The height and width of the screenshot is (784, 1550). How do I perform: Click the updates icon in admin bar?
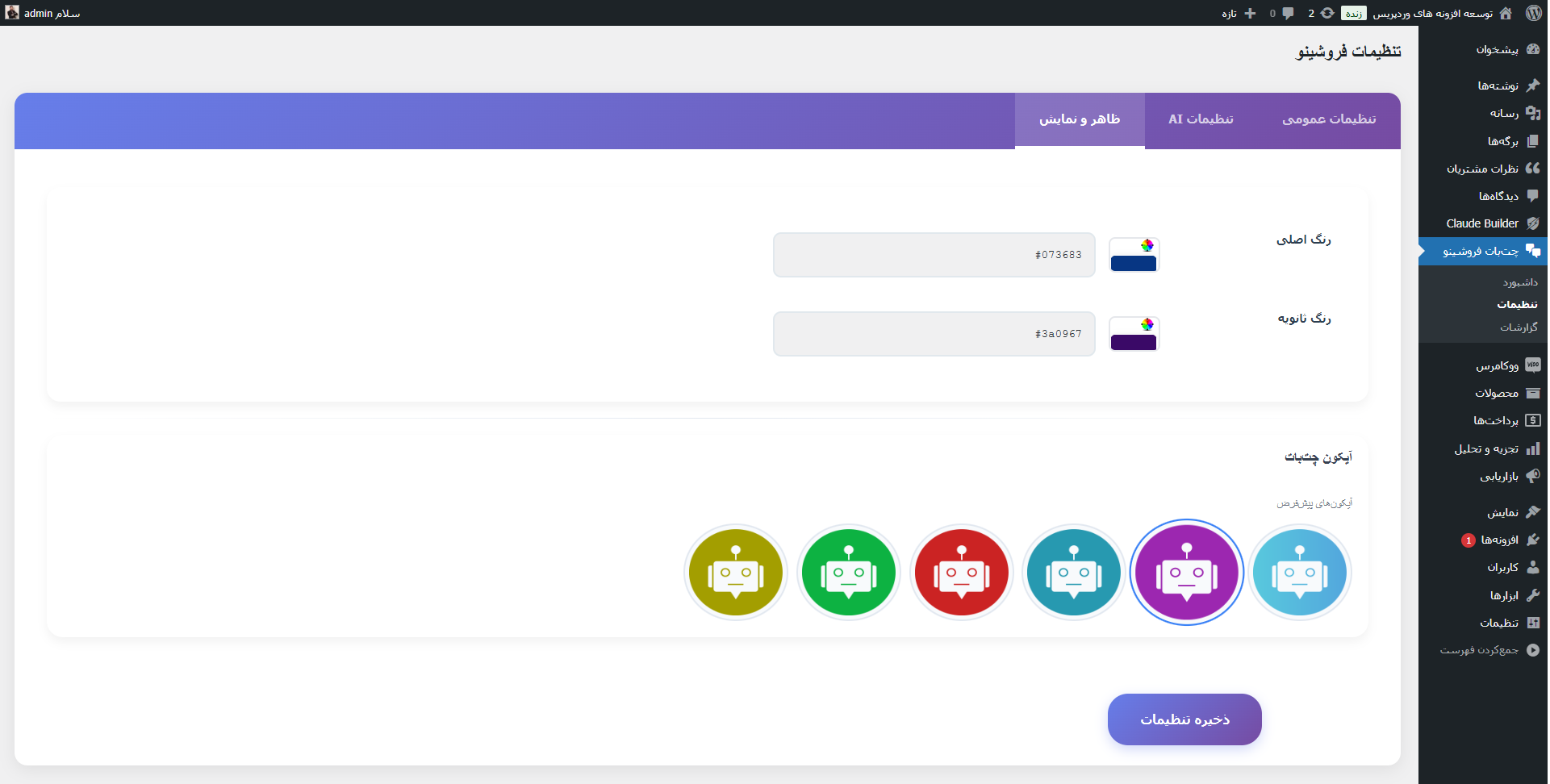tap(1322, 13)
